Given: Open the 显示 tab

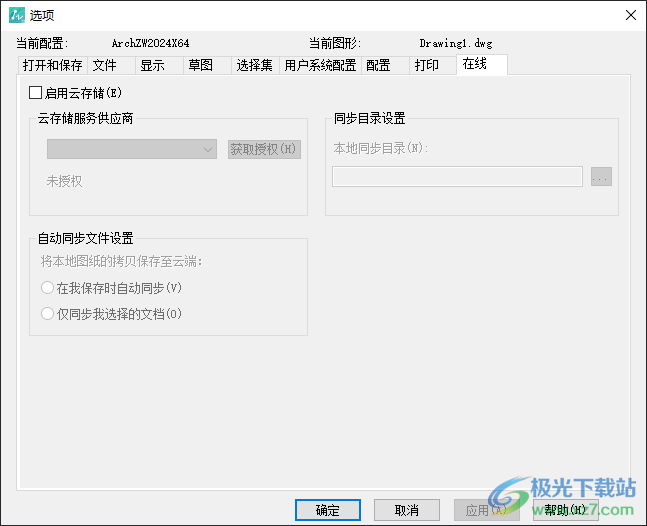Looking at the screenshot, I should pyautogui.click(x=159, y=65).
